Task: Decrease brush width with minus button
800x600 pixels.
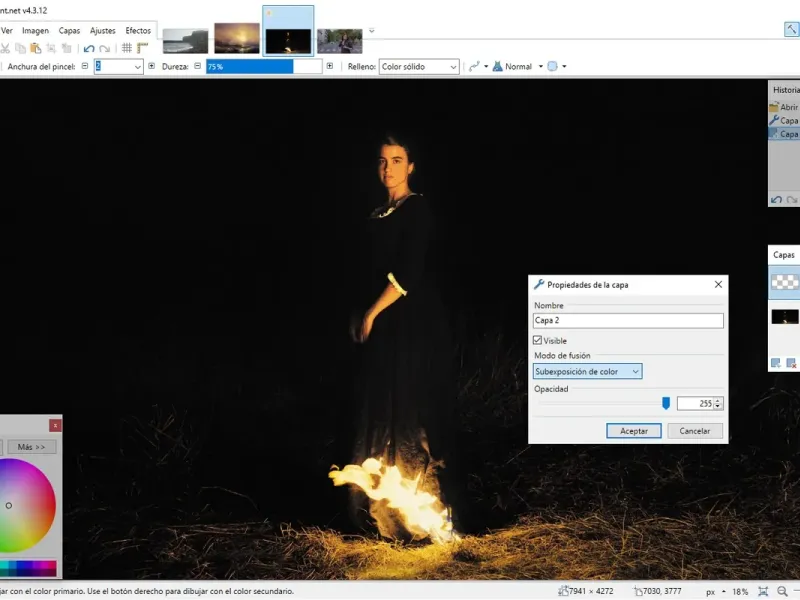Action: point(85,66)
